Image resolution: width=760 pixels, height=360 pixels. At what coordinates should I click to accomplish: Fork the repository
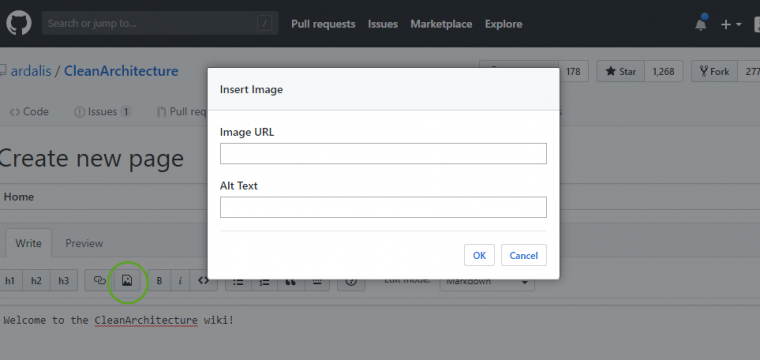[714, 71]
